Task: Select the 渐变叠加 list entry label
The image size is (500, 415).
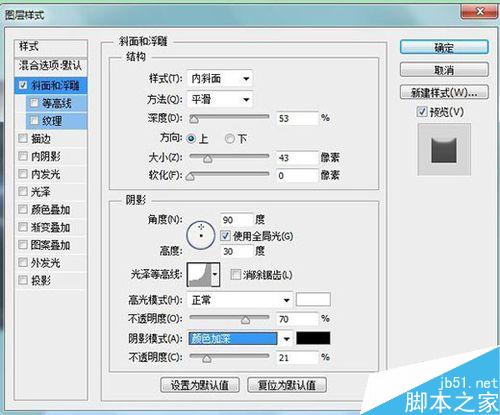Action: coord(50,227)
